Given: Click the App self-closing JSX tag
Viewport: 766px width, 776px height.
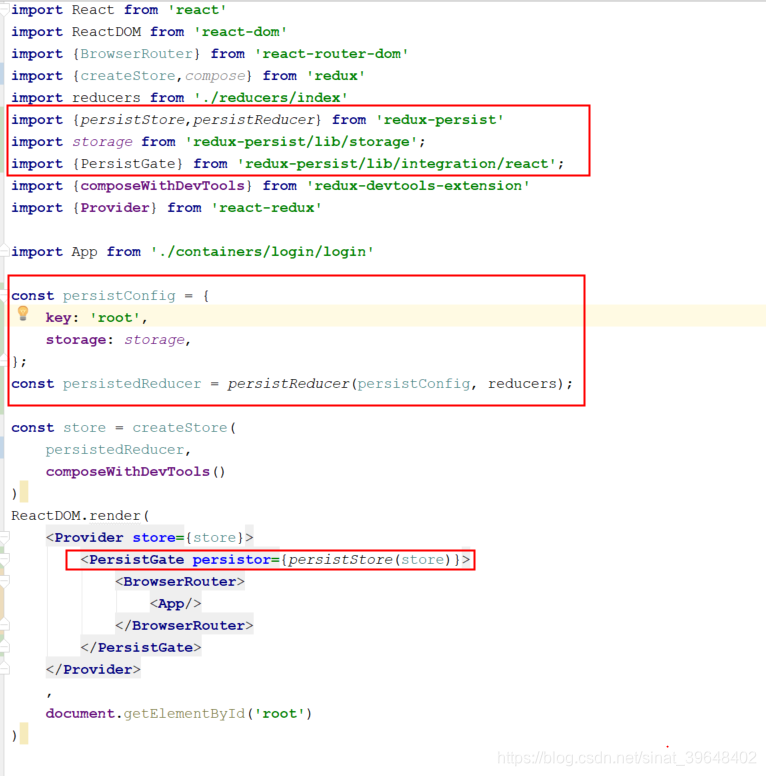Looking at the screenshot, I should (x=175, y=603).
